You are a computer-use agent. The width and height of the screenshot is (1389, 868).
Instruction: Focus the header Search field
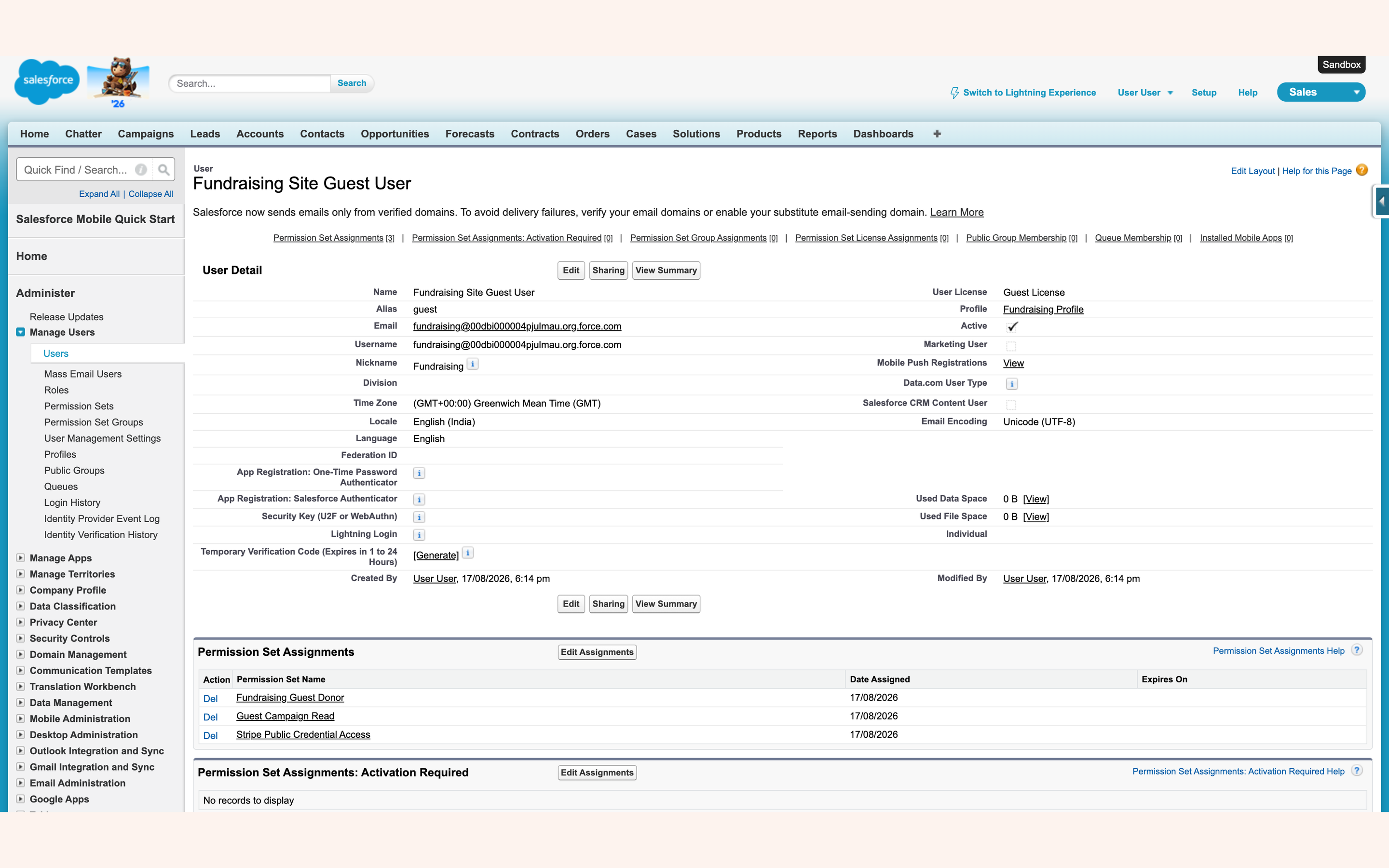click(250, 83)
